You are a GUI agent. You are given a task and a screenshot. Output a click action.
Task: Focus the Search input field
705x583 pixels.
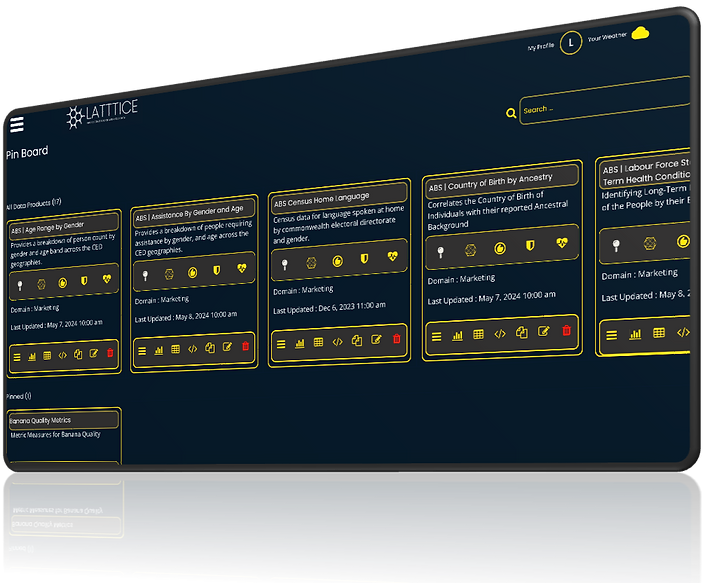[x=605, y=101]
